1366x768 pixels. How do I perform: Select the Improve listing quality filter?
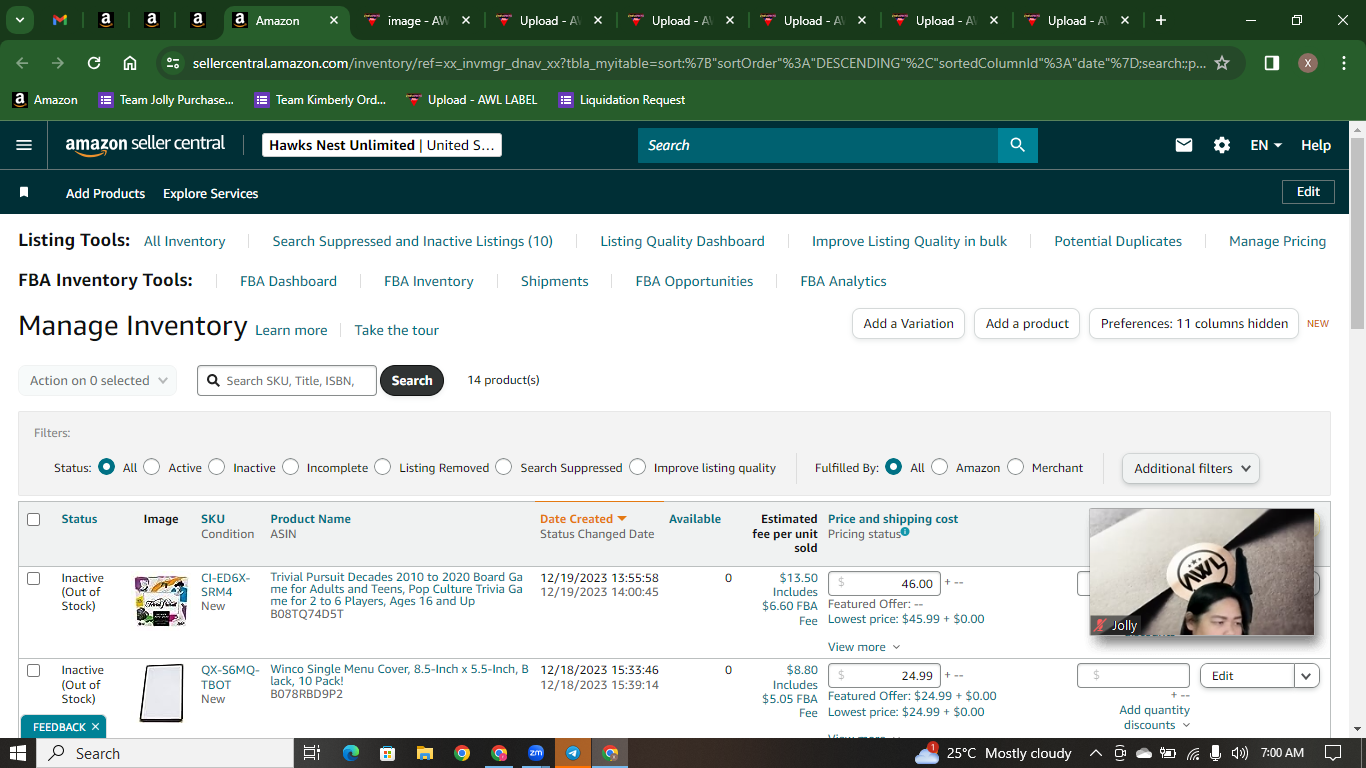point(637,467)
